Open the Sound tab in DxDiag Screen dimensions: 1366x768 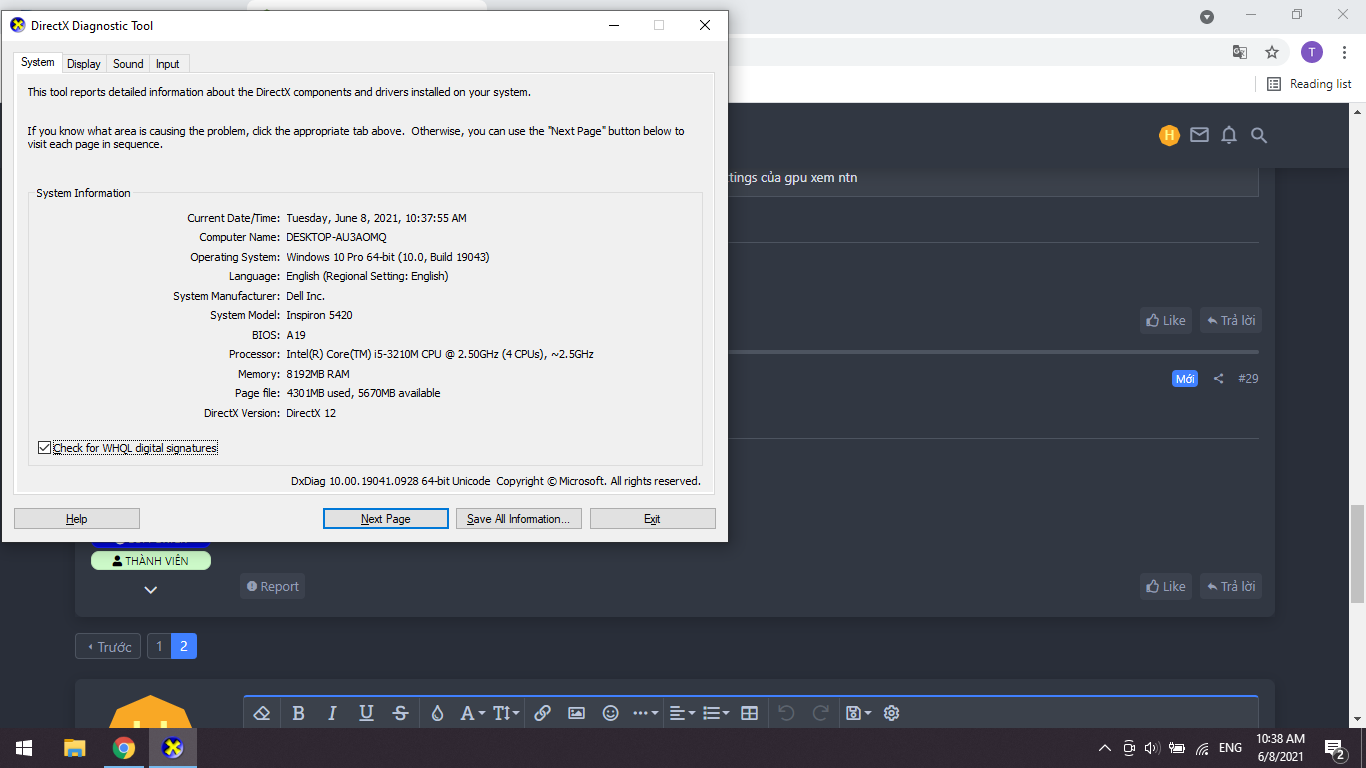click(128, 64)
